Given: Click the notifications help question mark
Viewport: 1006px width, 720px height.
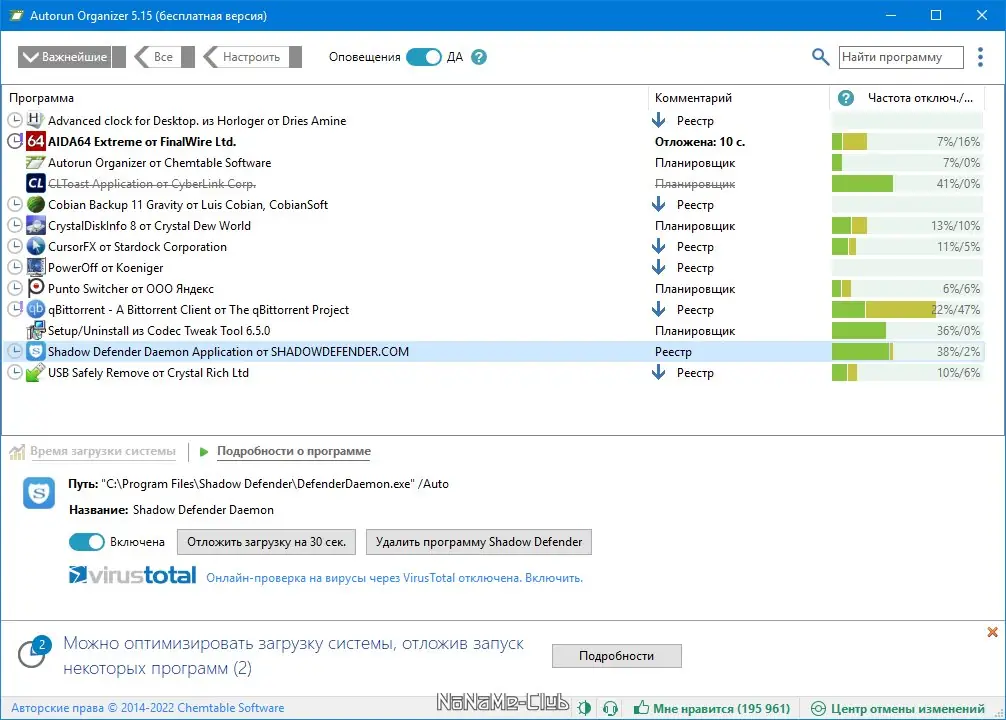Looking at the screenshot, I should point(479,57).
